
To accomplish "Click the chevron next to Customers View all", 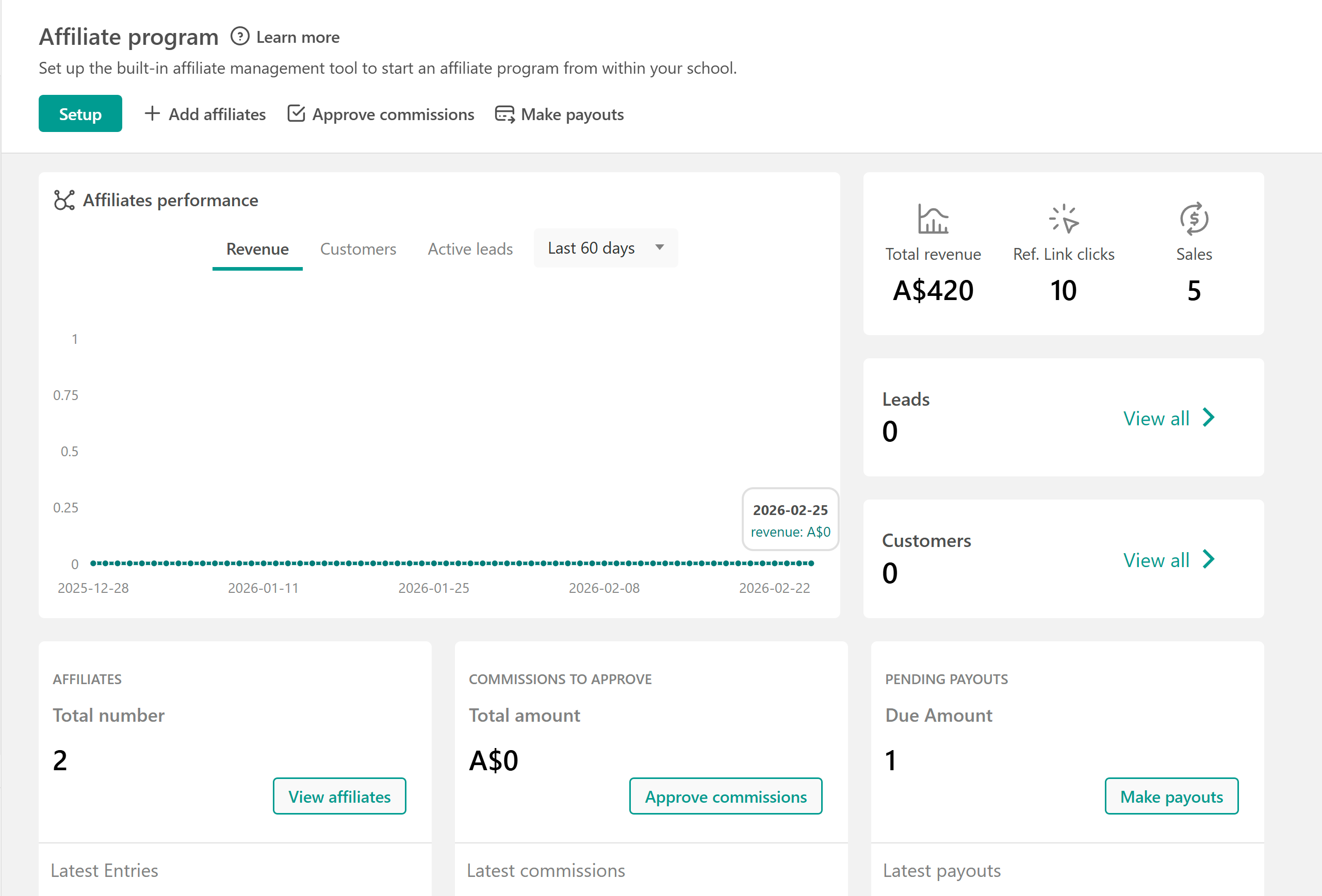I will (x=1209, y=559).
